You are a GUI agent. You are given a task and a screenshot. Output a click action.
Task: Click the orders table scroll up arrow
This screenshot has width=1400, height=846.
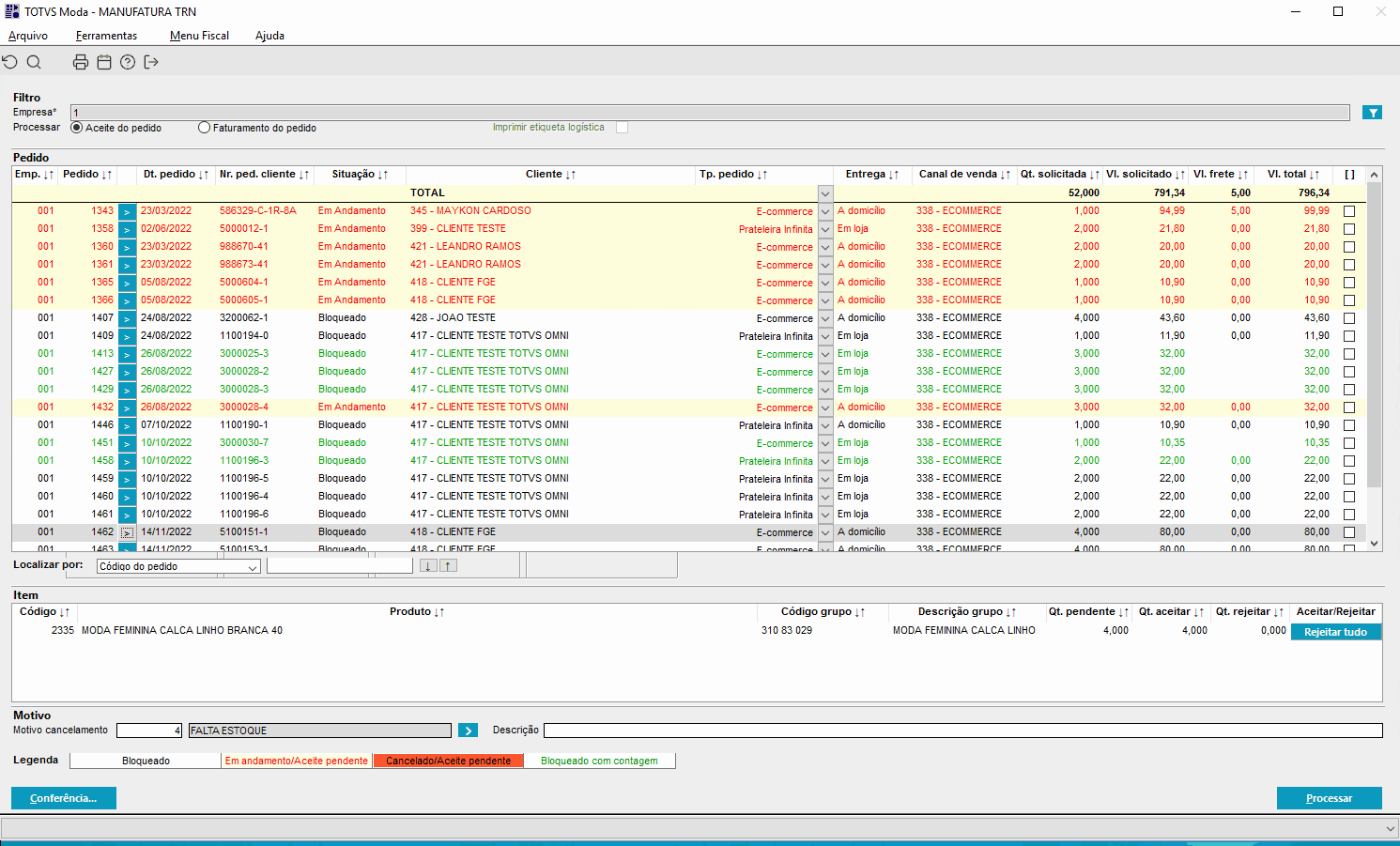pyautogui.click(x=1375, y=175)
